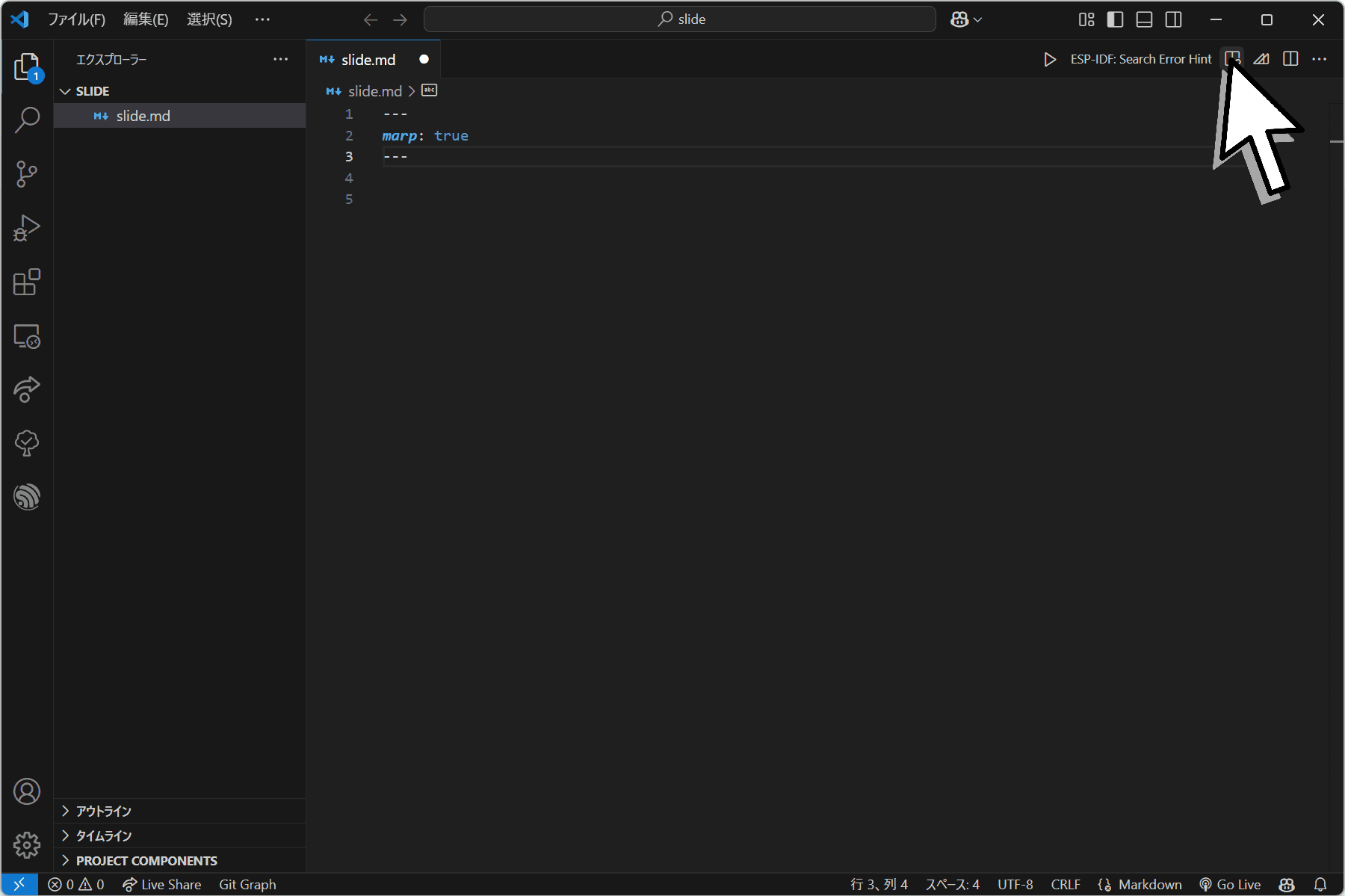This screenshot has width=1345, height=896.
Task: Go back with the left arrow
Action: click(371, 19)
